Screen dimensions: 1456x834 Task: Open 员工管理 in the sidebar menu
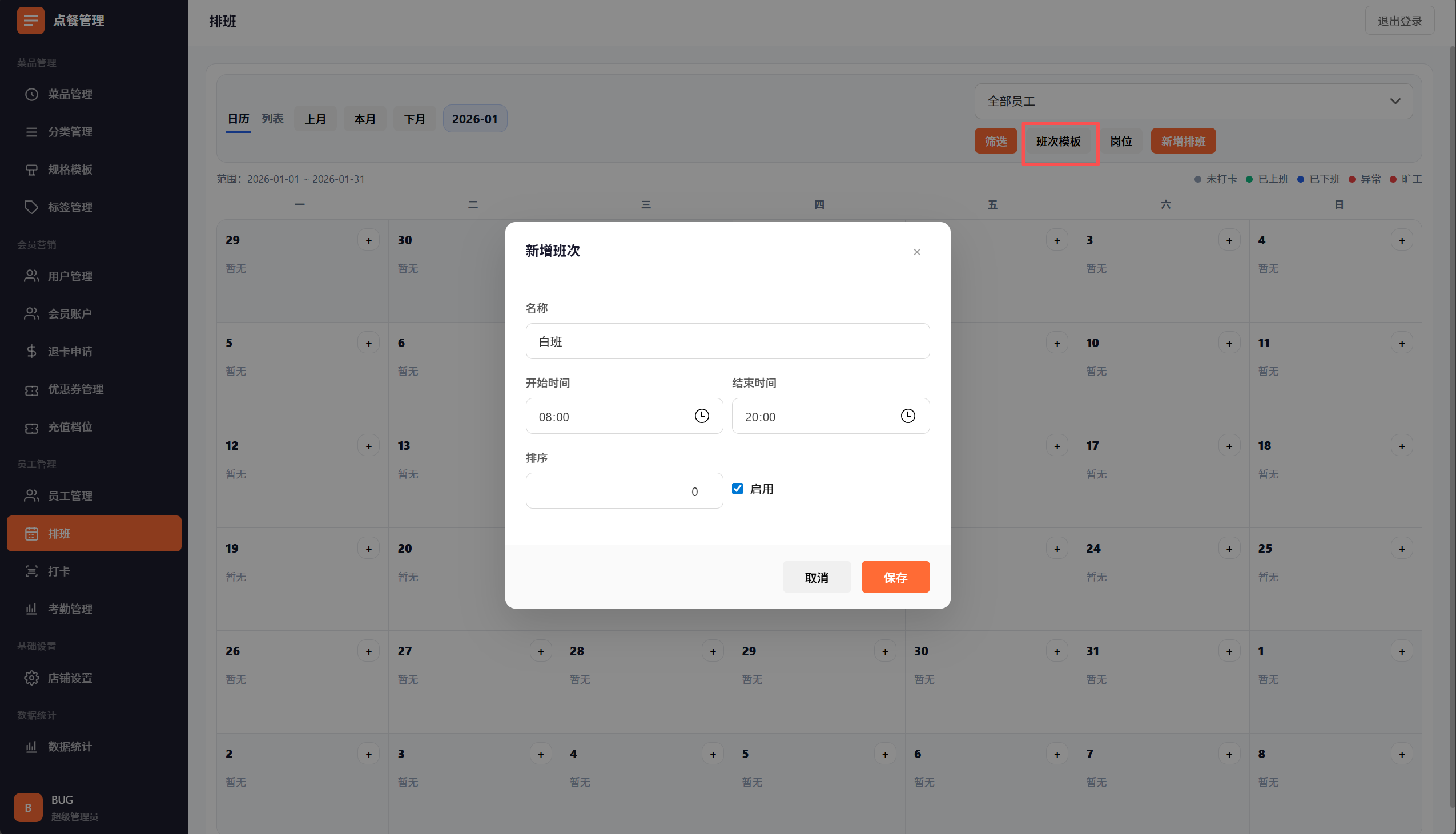tap(70, 496)
